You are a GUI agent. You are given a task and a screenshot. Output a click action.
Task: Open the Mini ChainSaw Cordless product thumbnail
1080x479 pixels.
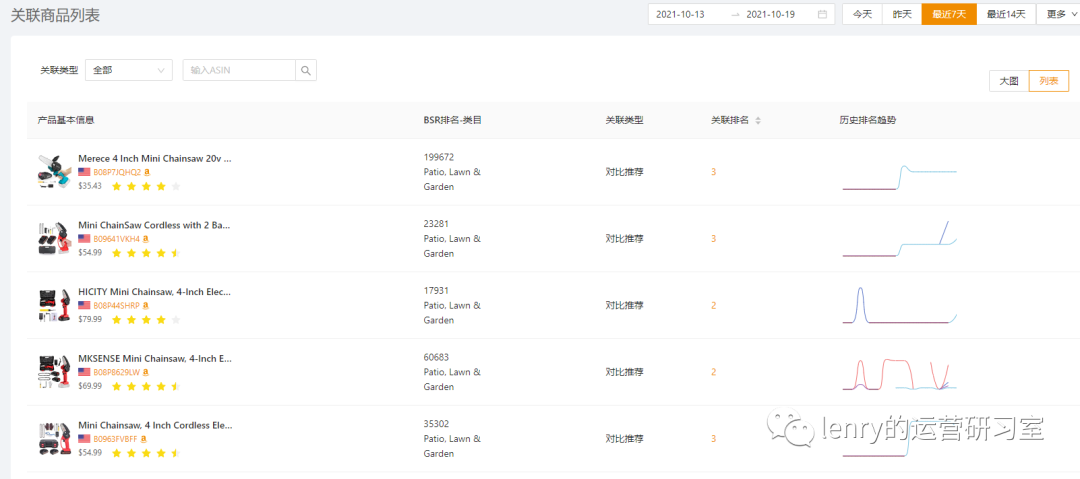pos(54,238)
